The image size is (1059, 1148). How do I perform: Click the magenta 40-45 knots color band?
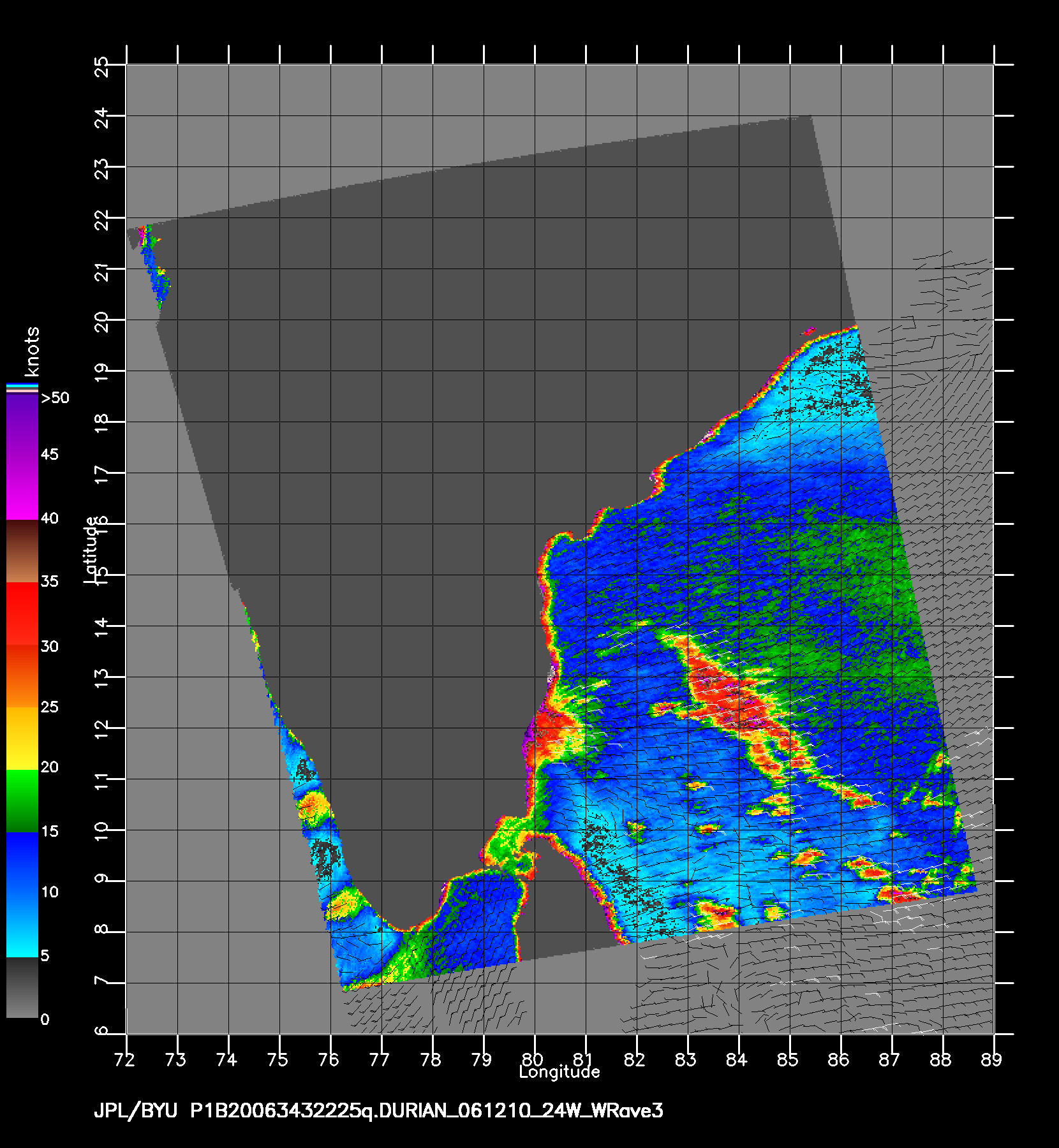[22, 487]
